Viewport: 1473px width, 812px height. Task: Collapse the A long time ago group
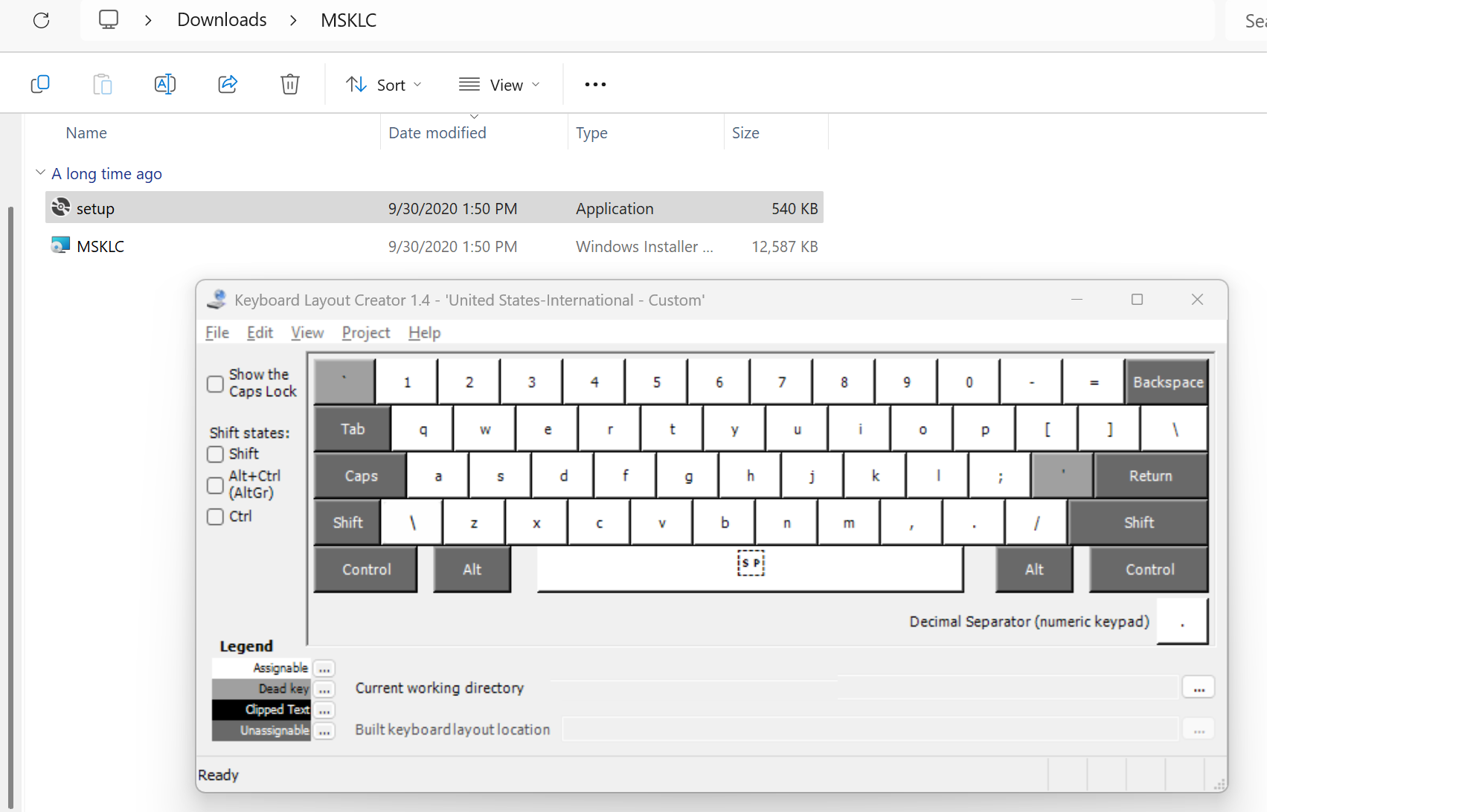tap(39, 173)
